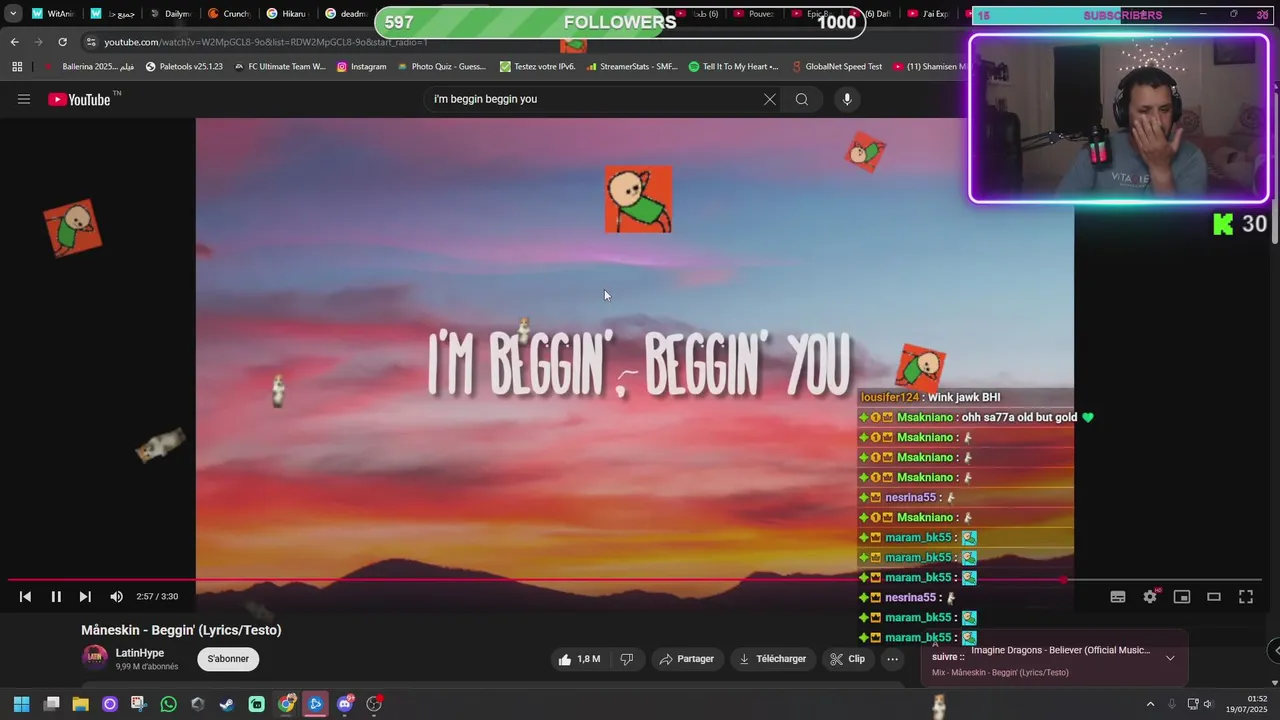Switch to the Hikaru browser tab
The image size is (1280, 720).
[x=287, y=14]
